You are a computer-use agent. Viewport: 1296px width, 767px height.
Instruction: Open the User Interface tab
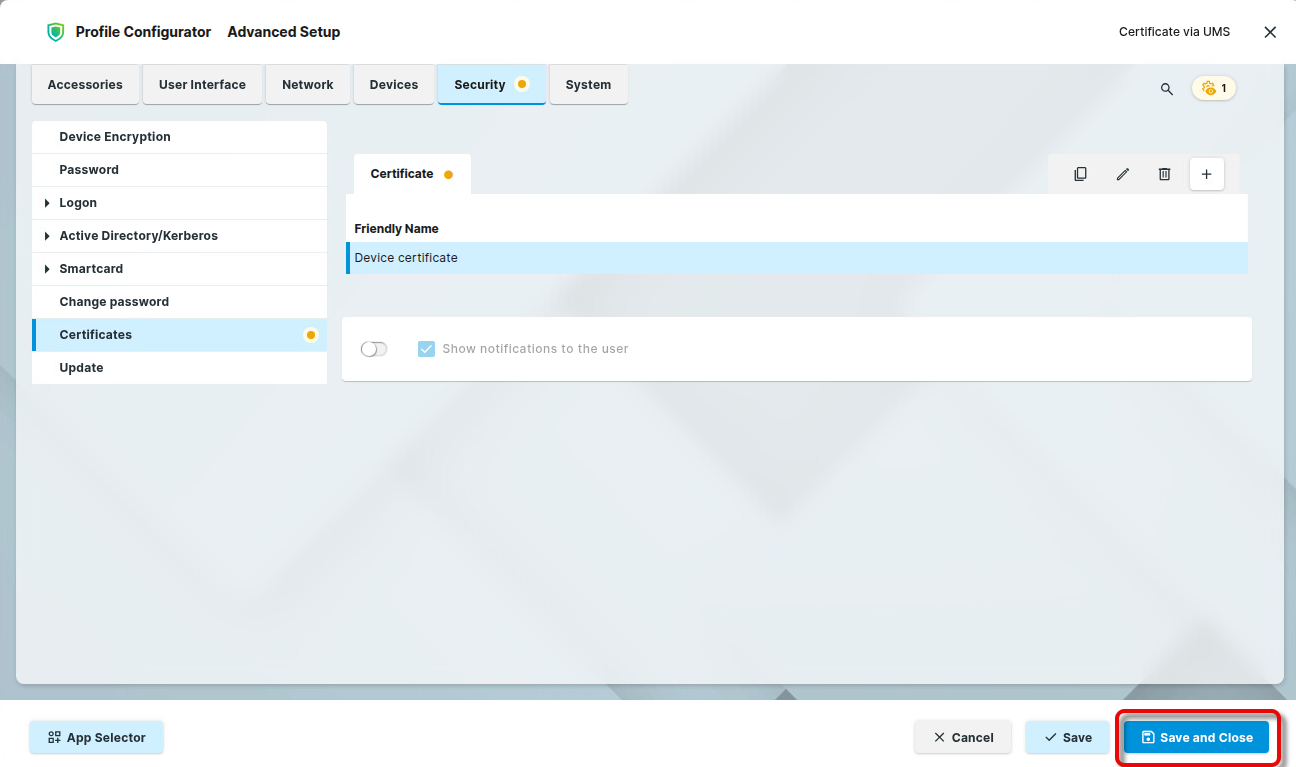pos(202,85)
